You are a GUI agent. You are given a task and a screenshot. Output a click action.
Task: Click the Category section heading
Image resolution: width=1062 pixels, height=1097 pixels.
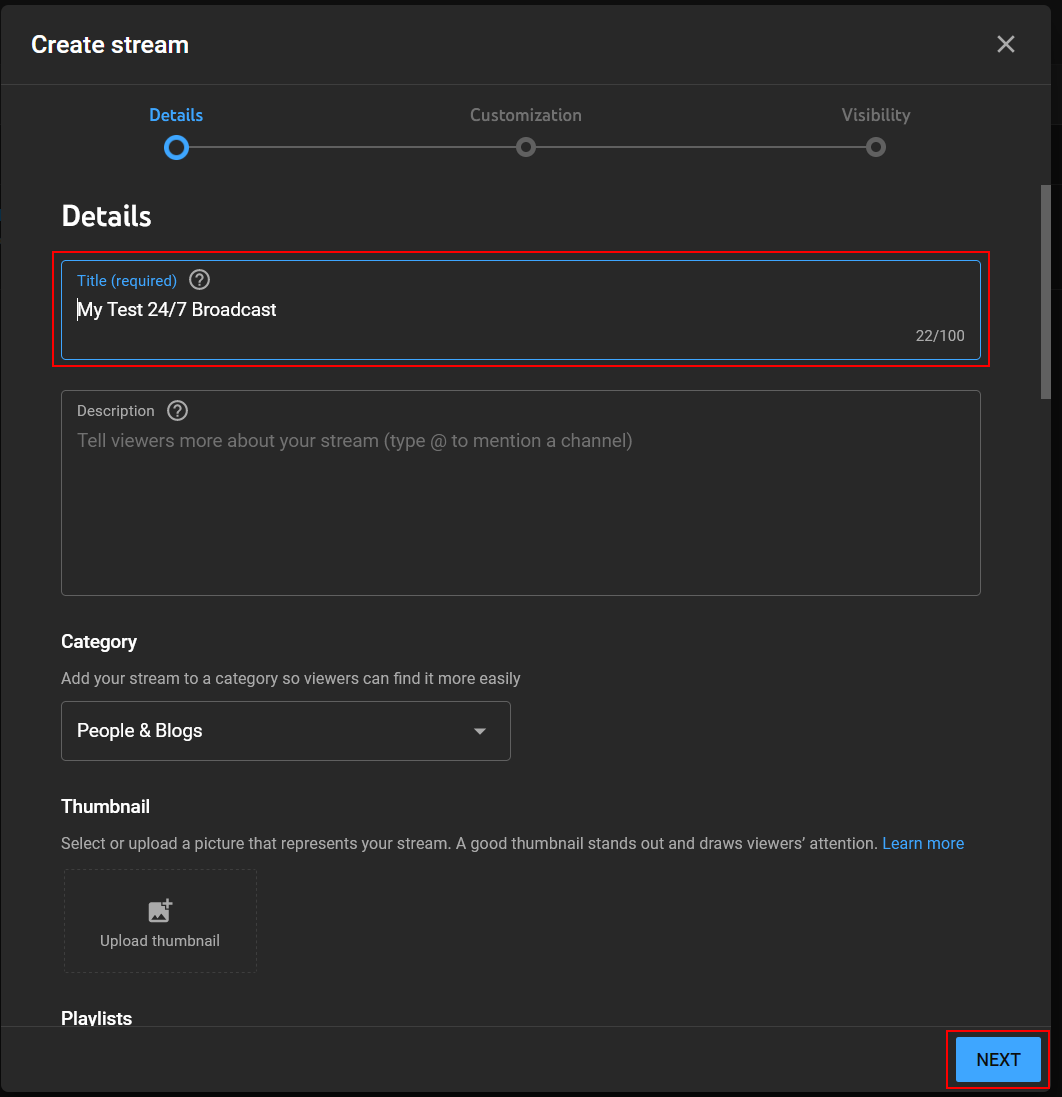pyautogui.click(x=99, y=642)
